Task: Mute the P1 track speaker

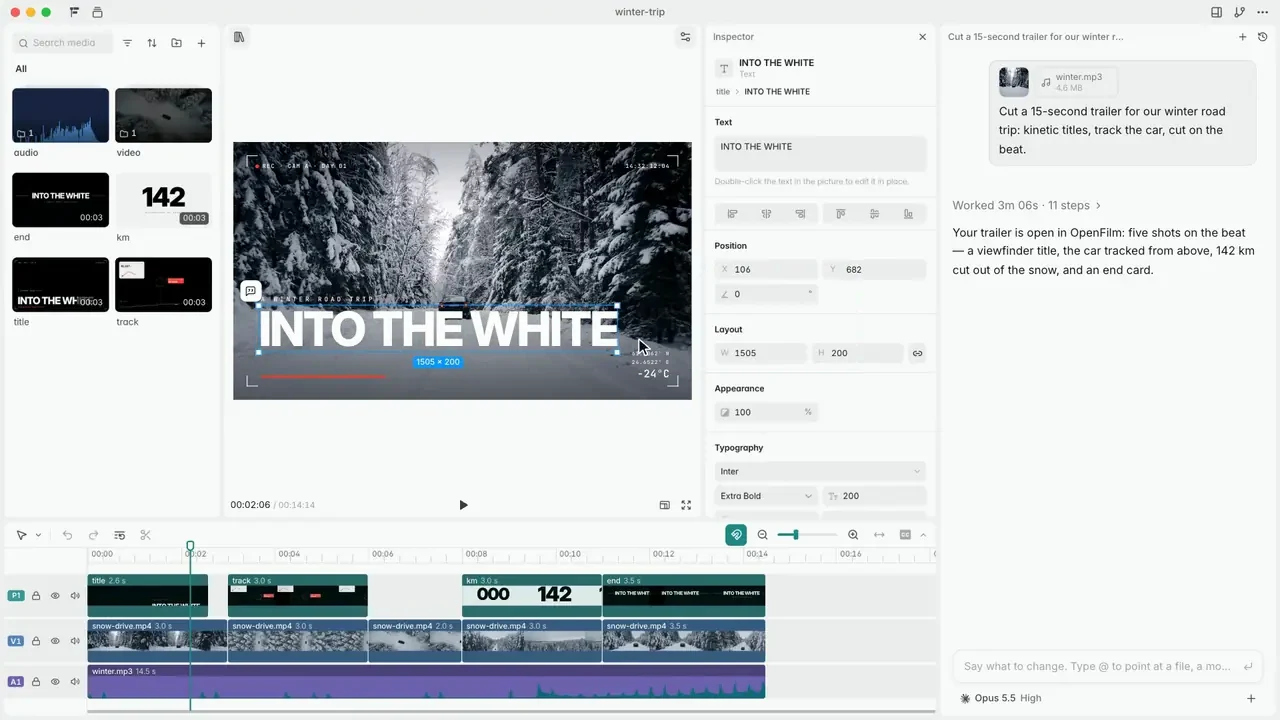Action: [75, 596]
